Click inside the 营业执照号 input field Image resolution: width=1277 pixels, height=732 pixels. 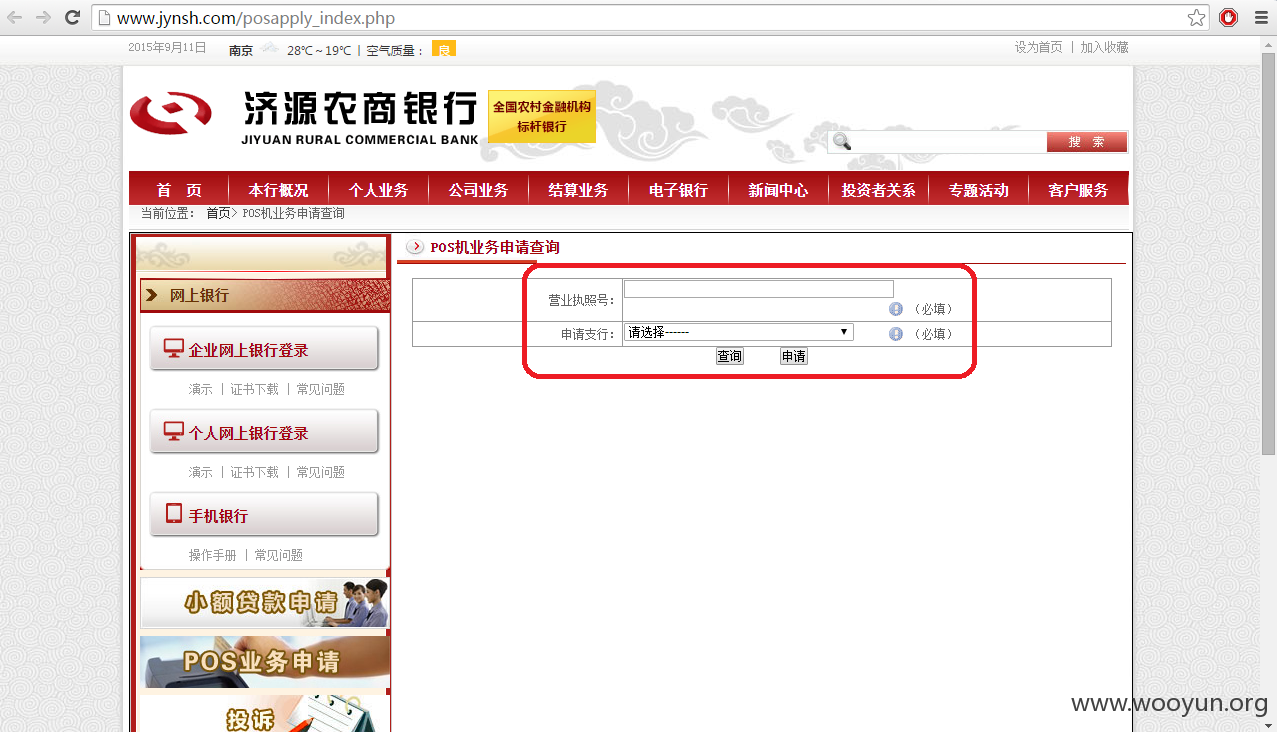point(758,288)
